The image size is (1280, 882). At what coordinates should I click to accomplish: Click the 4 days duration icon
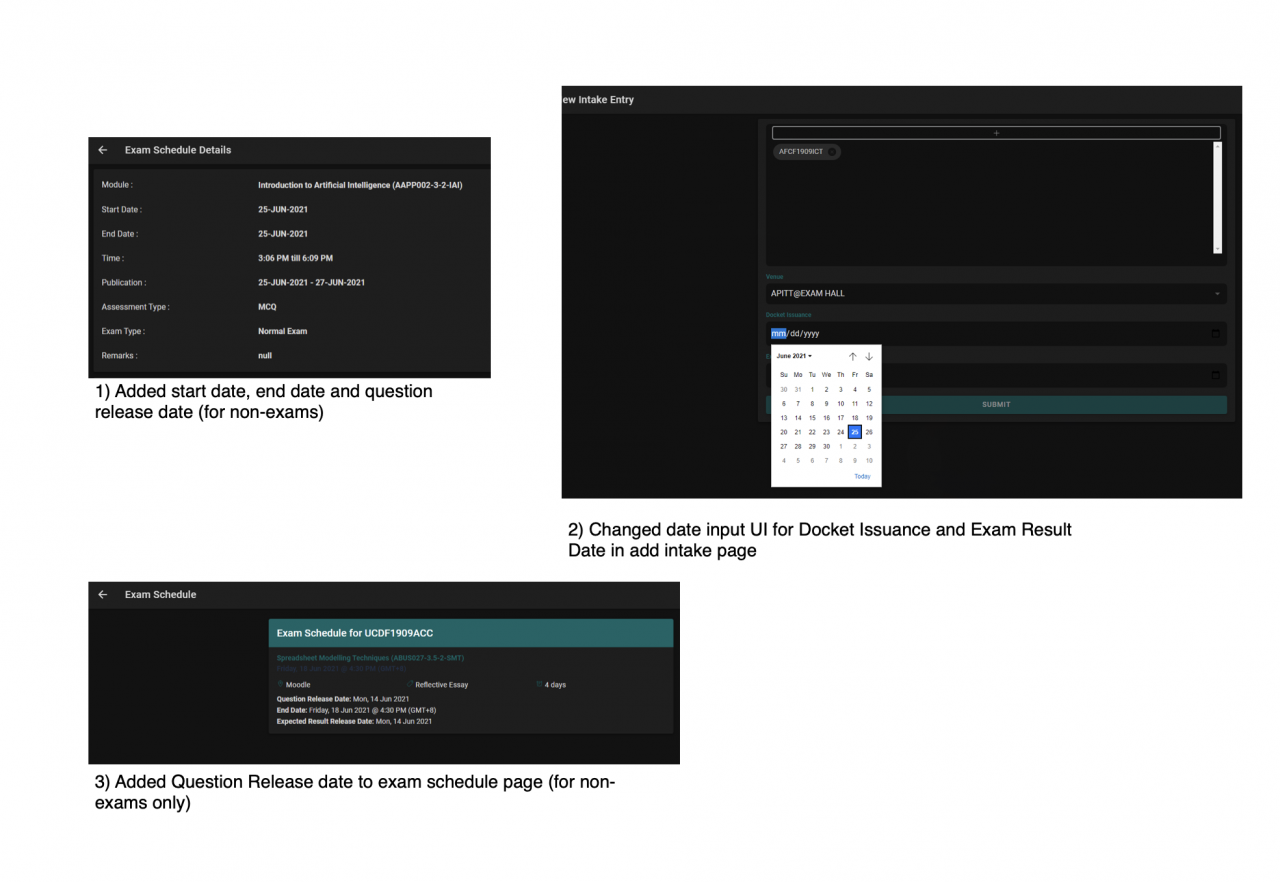(537, 684)
